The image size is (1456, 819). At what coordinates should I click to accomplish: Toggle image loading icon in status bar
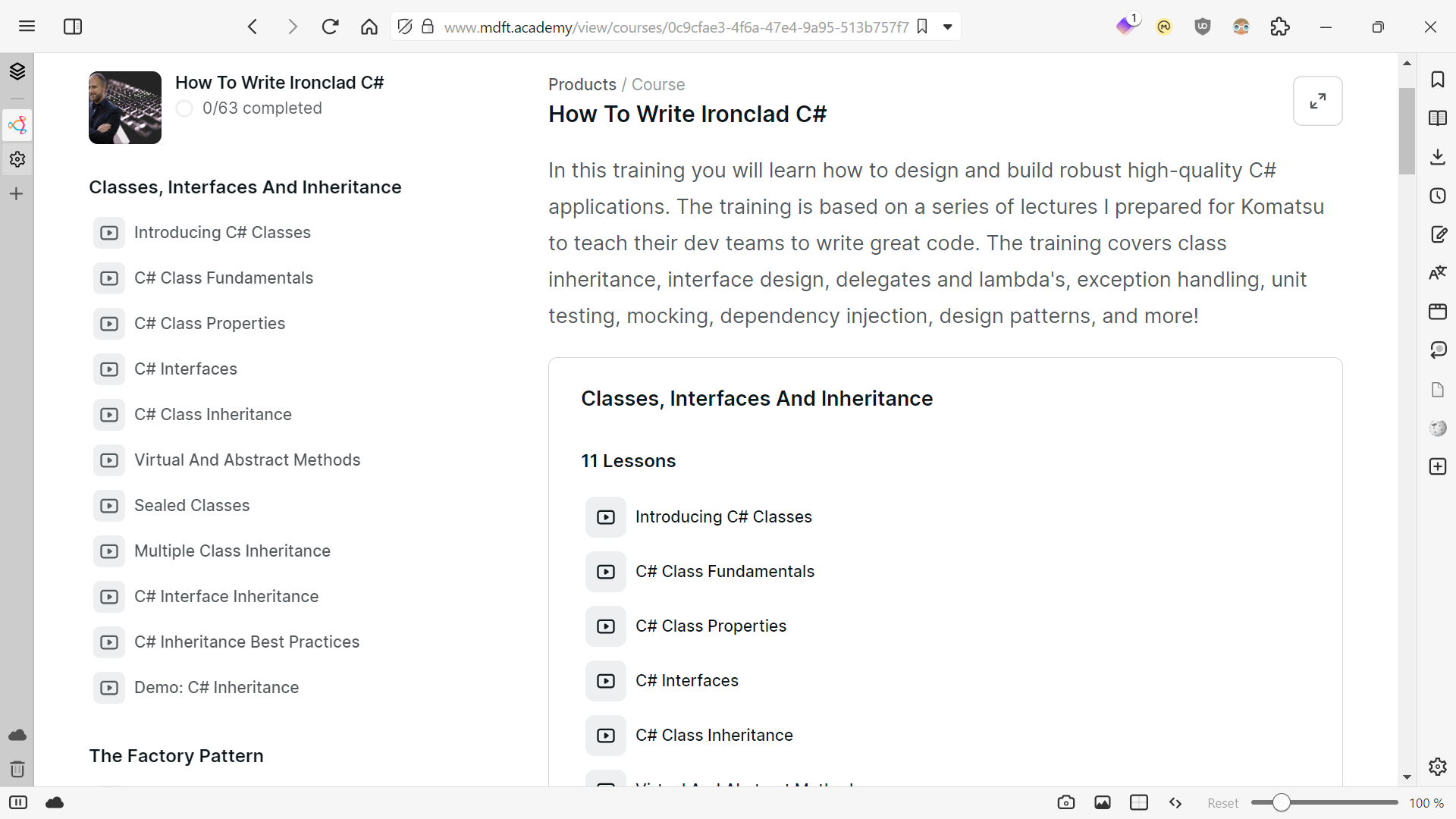coord(1102,802)
